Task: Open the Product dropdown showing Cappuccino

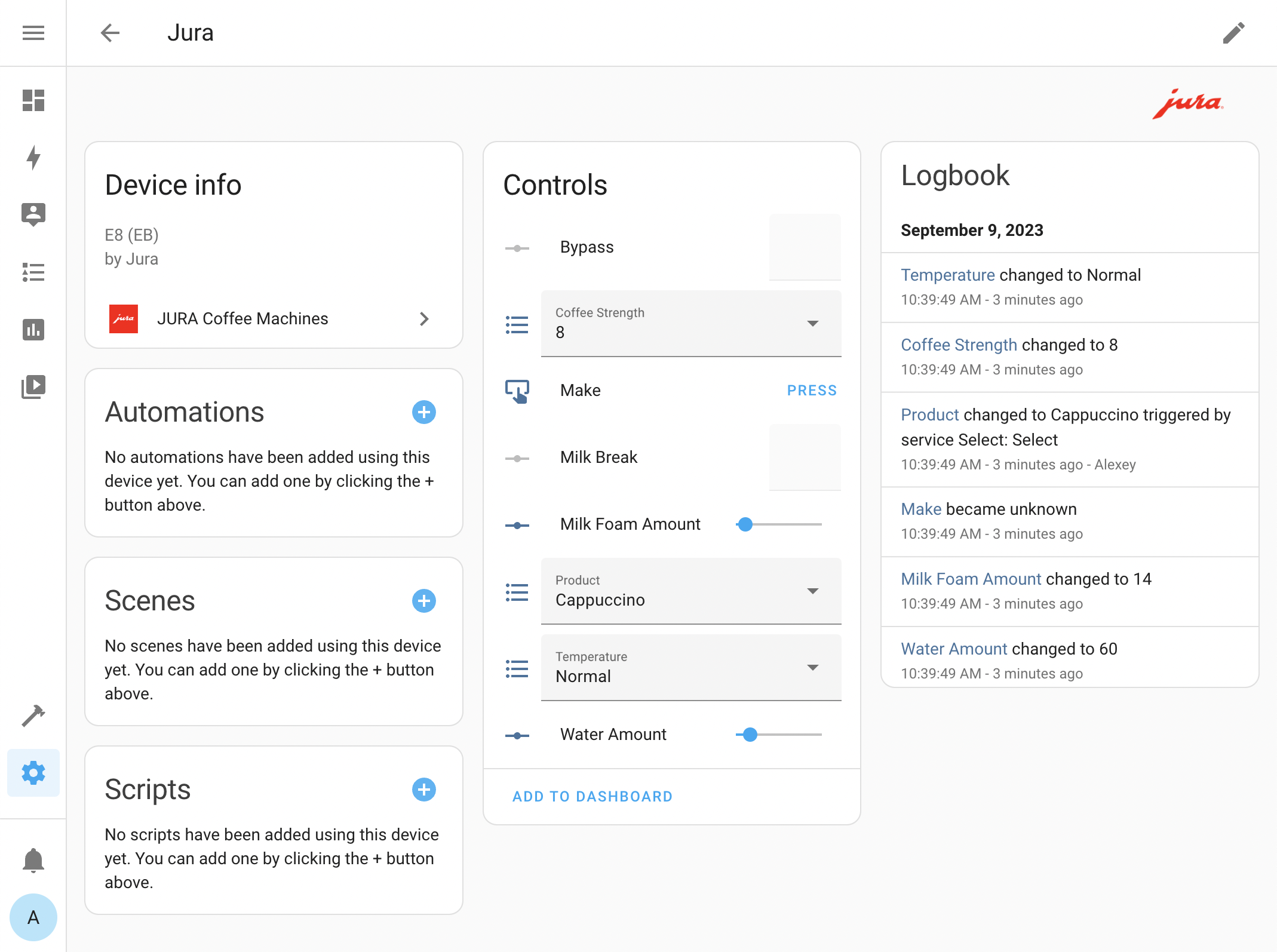Action: [690, 591]
